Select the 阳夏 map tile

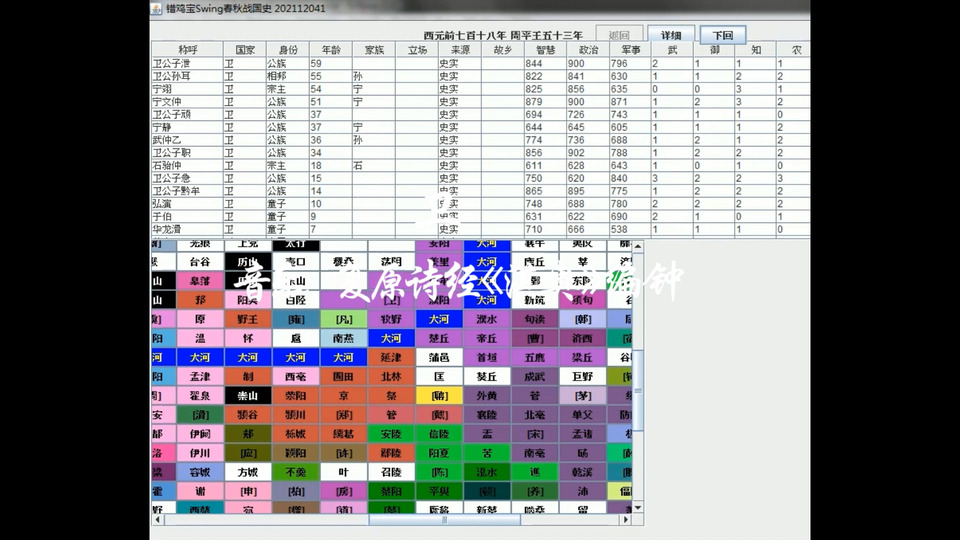pos(439,453)
